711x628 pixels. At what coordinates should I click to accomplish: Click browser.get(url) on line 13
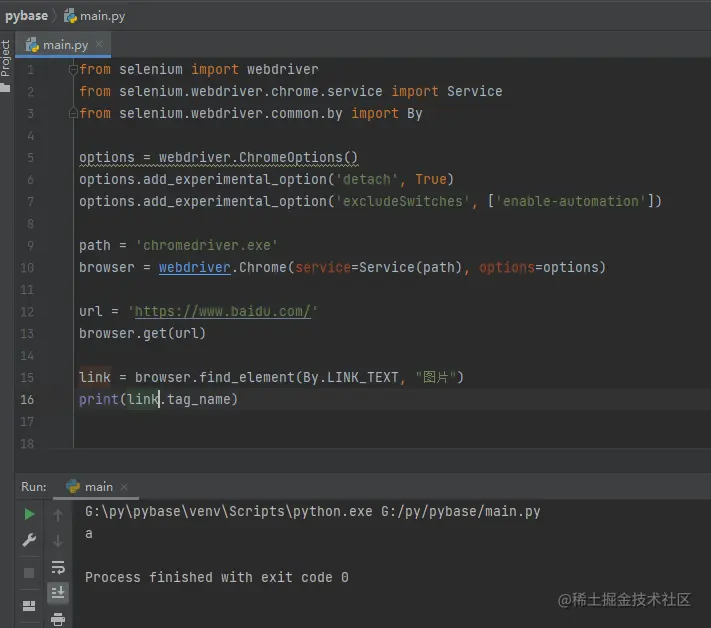[x=142, y=333]
